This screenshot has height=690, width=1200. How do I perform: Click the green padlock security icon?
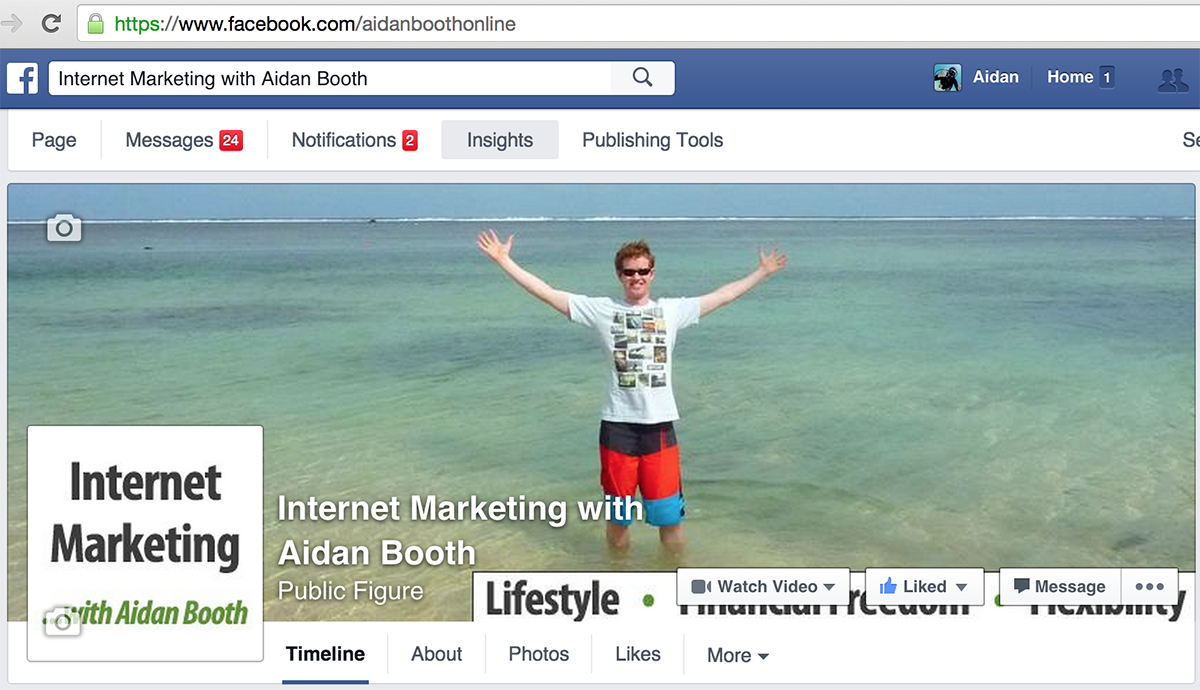(x=96, y=23)
